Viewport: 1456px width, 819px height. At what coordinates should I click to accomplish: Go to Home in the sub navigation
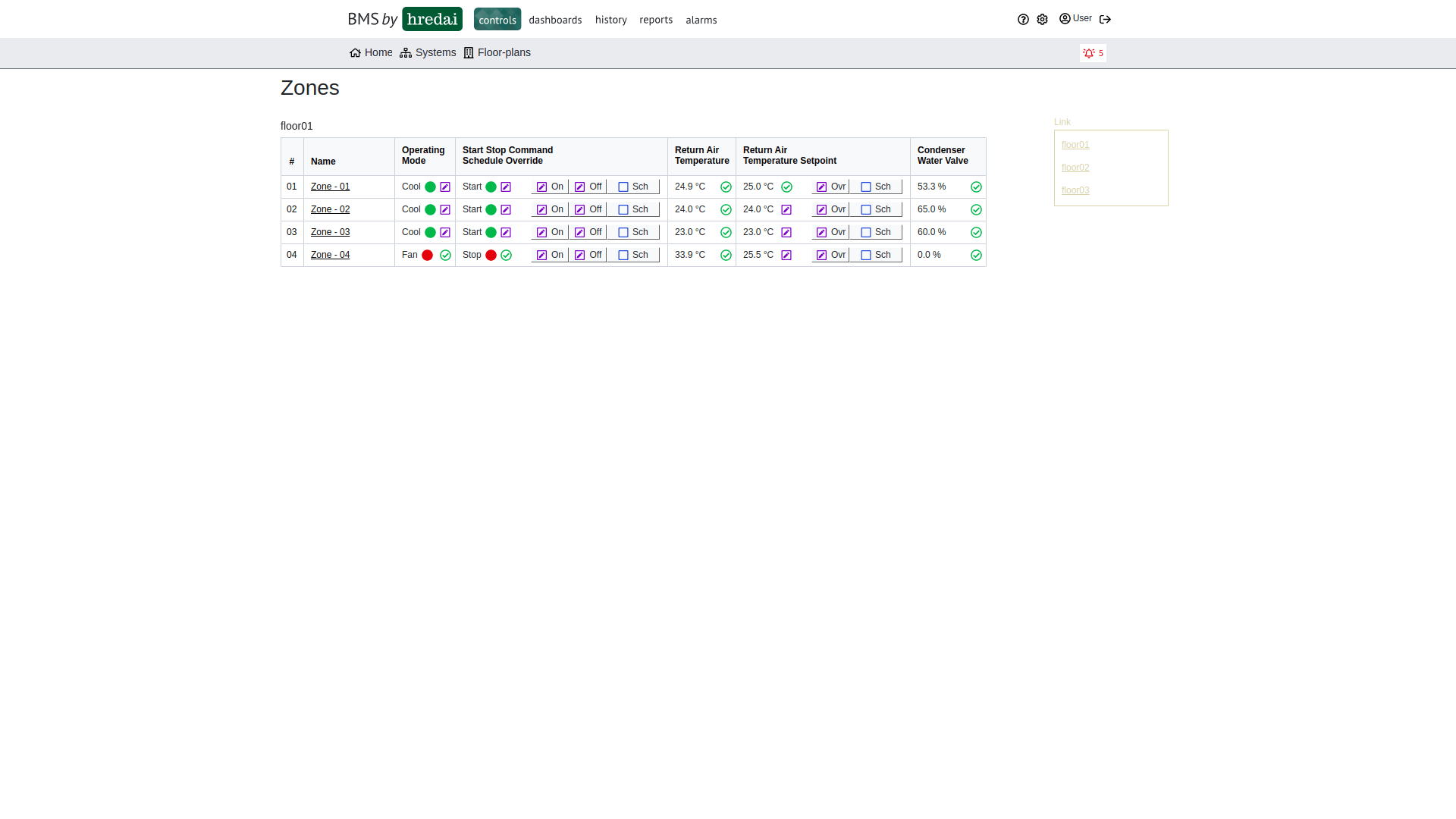click(x=371, y=52)
